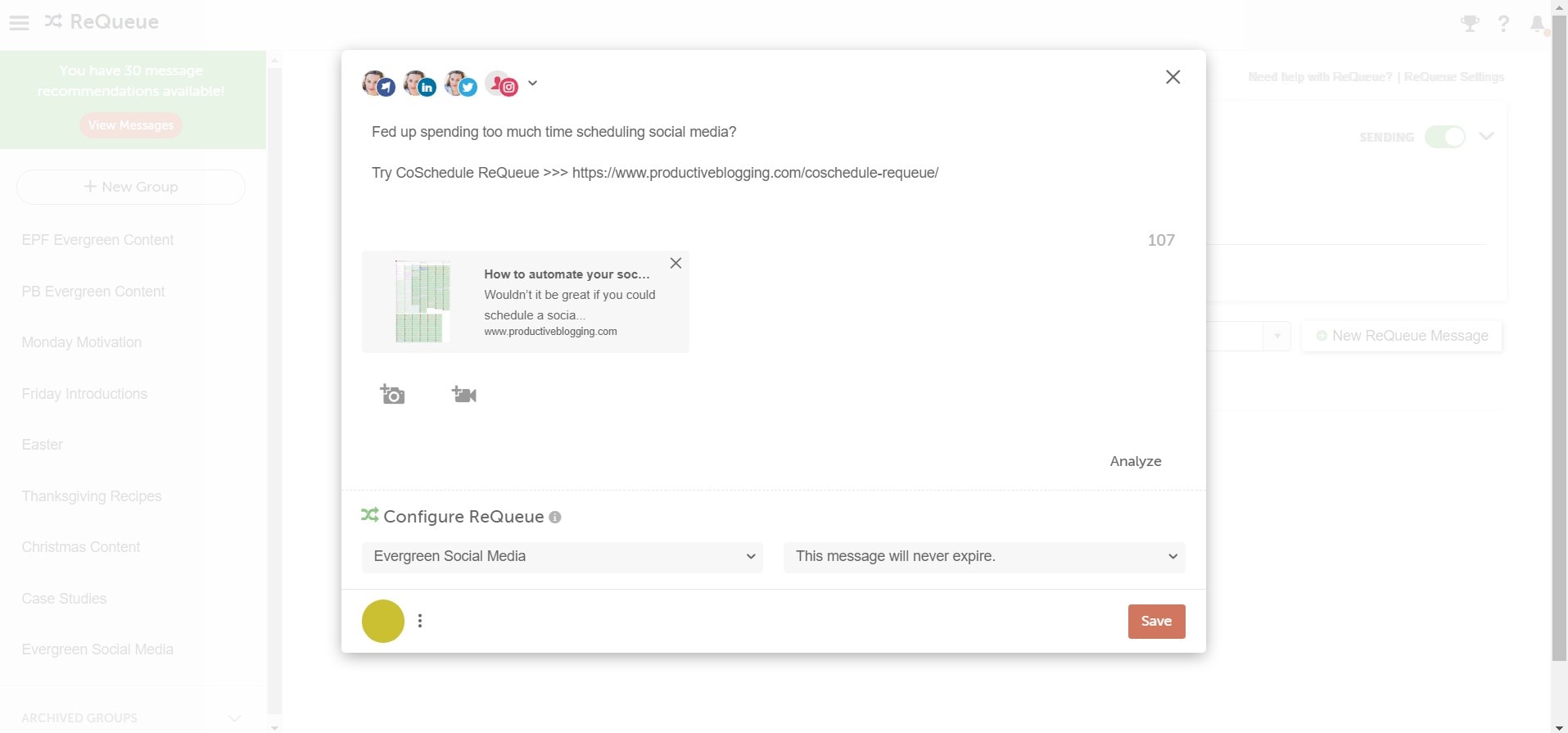Image resolution: width=1568 pixels, height=733 pixels.
Task: Remove the link preview card
Action: [676, 263]
